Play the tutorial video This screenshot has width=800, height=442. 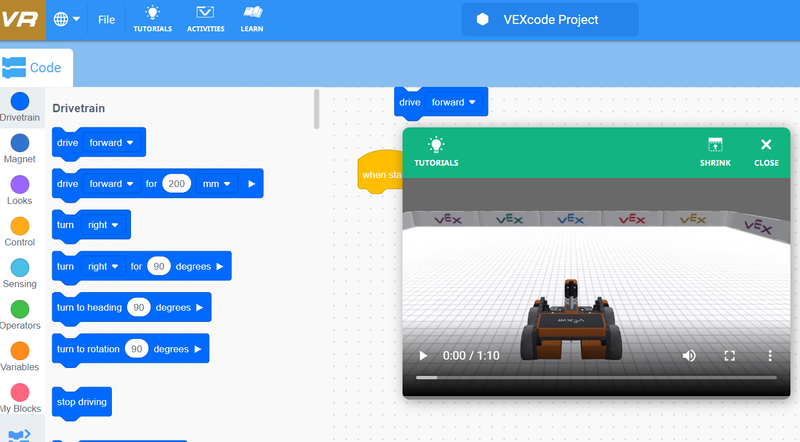coord(423,356)
